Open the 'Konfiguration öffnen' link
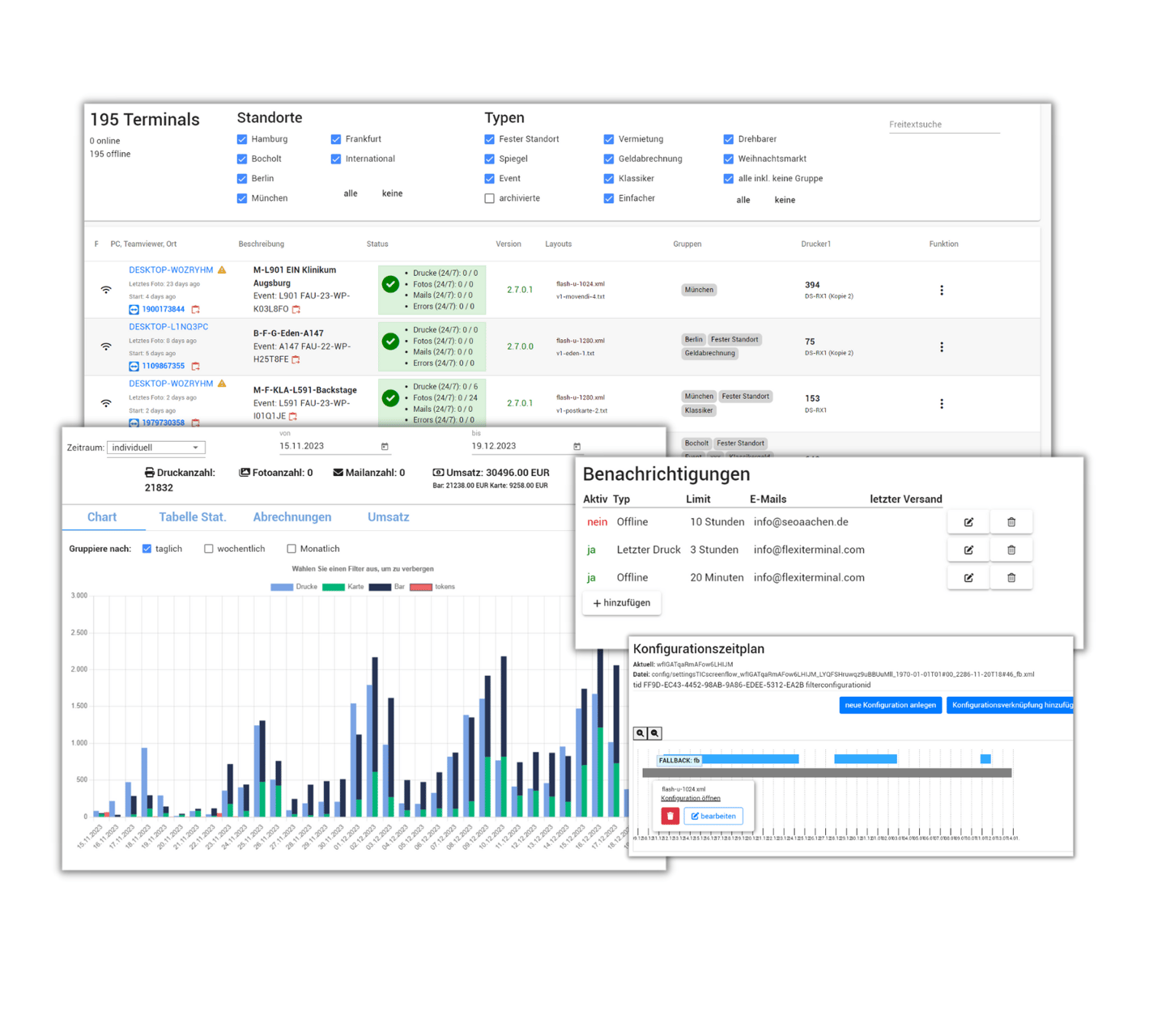 click(691, 798)
